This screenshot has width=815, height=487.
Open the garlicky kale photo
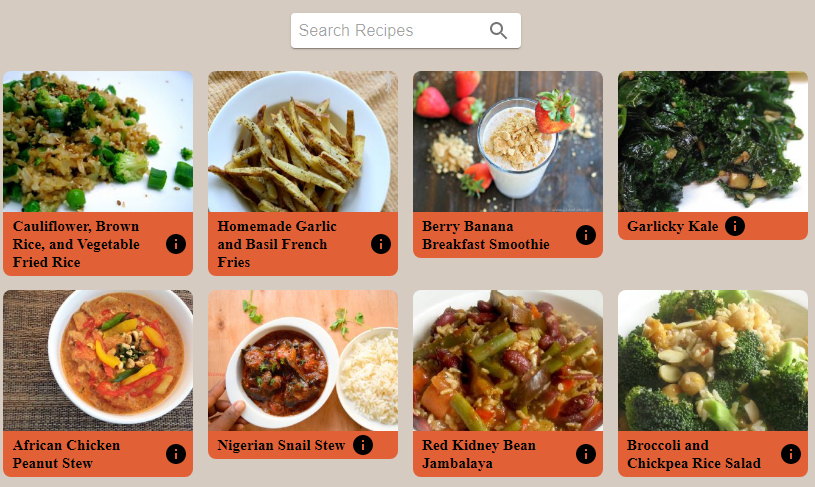(x=713, y=141)
